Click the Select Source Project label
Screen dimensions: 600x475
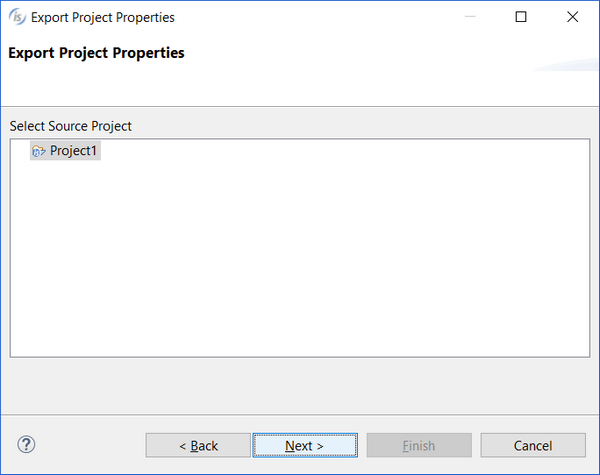coord(70,126)
